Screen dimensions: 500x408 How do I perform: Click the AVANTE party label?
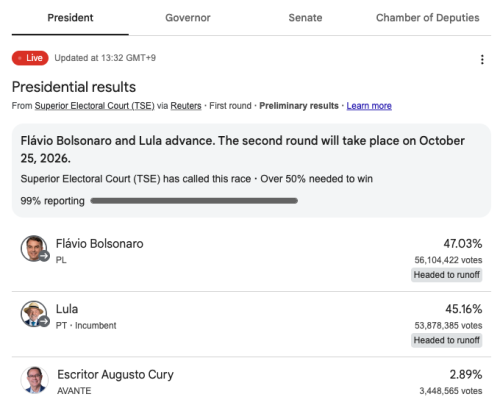(74, 391)
